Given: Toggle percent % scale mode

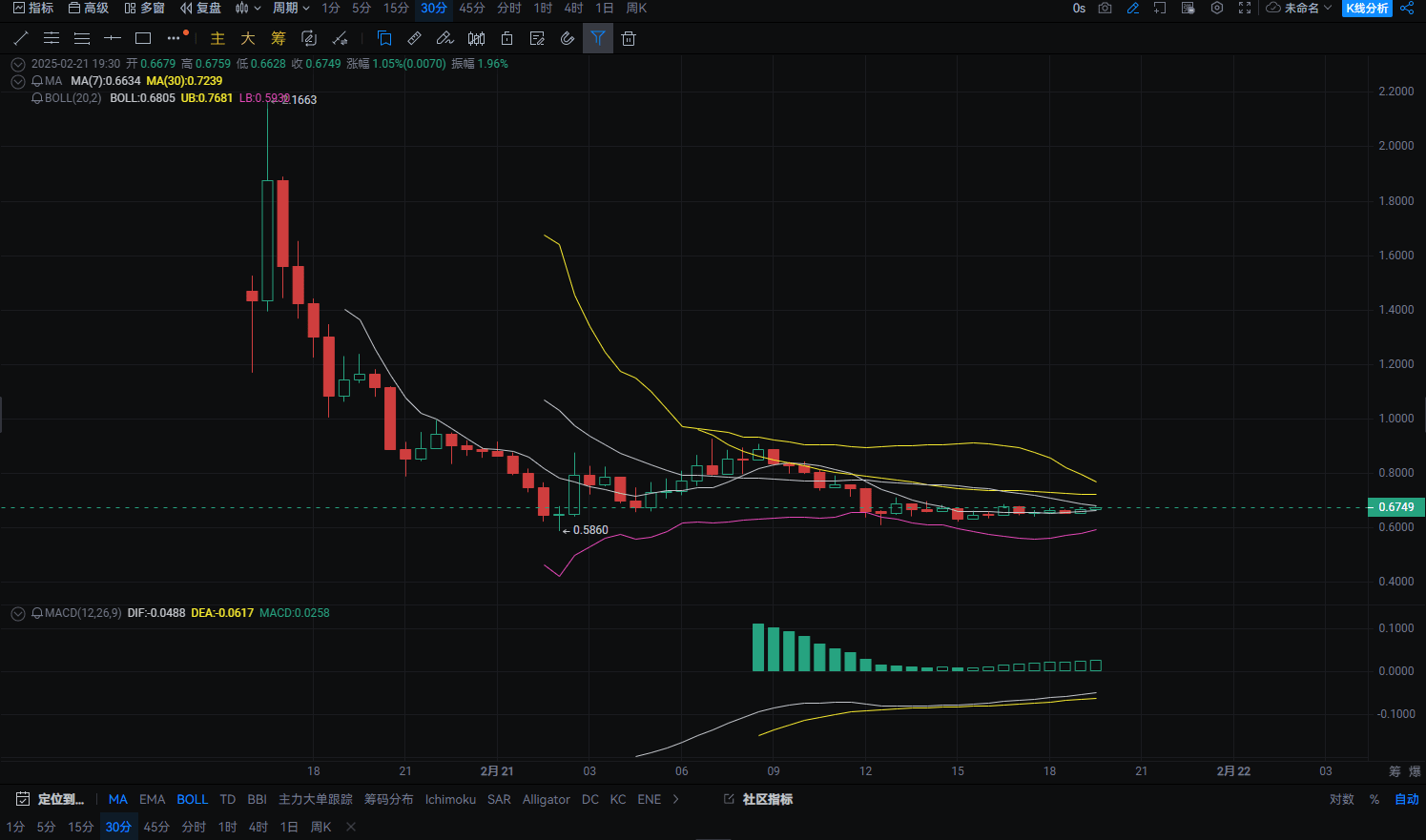Looking at the screenshot, I should 1374,799.
